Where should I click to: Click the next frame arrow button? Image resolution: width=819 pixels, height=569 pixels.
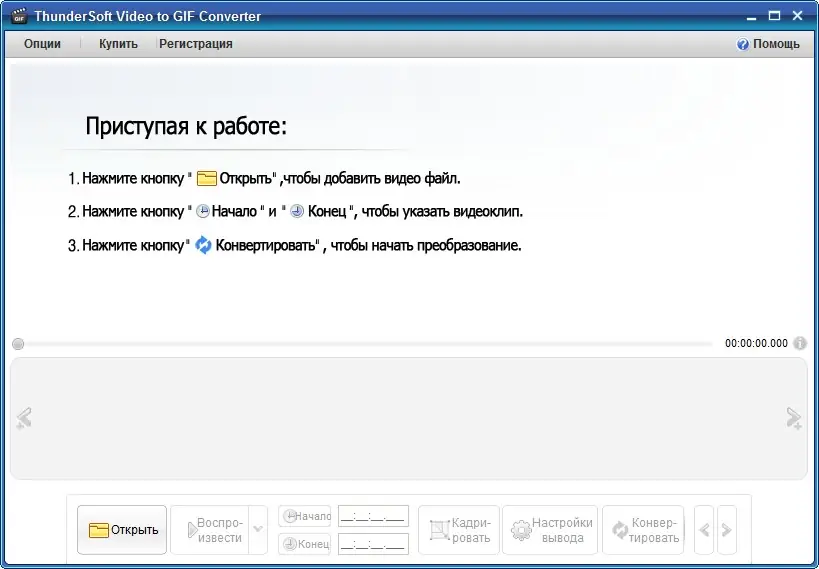pyautogui.click(x=727, y=529)
